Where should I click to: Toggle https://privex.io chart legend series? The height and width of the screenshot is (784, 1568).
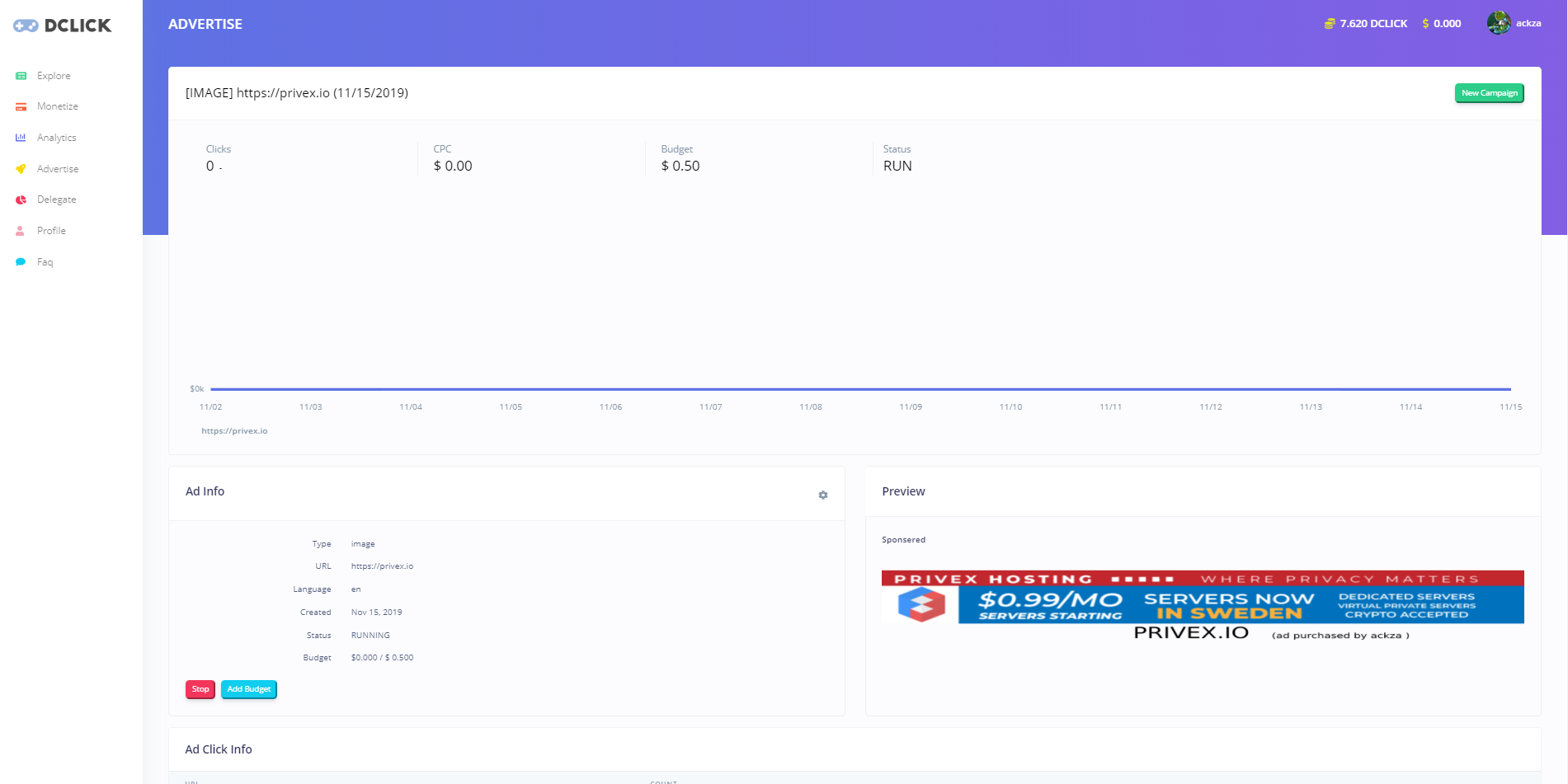point(234,431)
